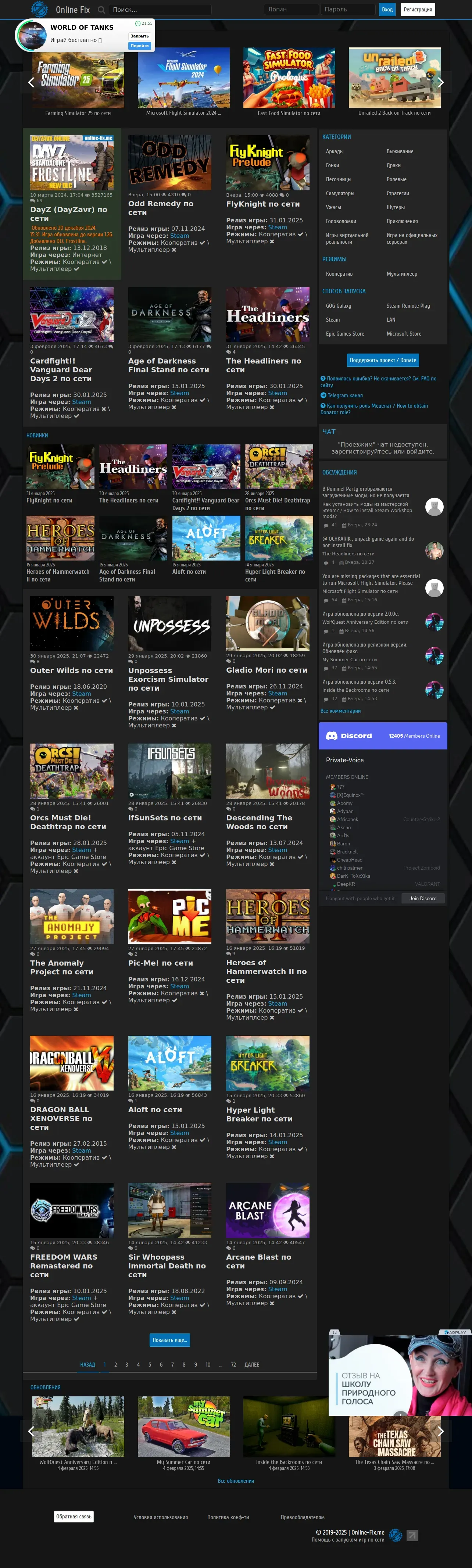The width and height of the screenshot is (472, 1568).
Task: Open the Odd Remedy cover image
Action: [x=170, y=162]
